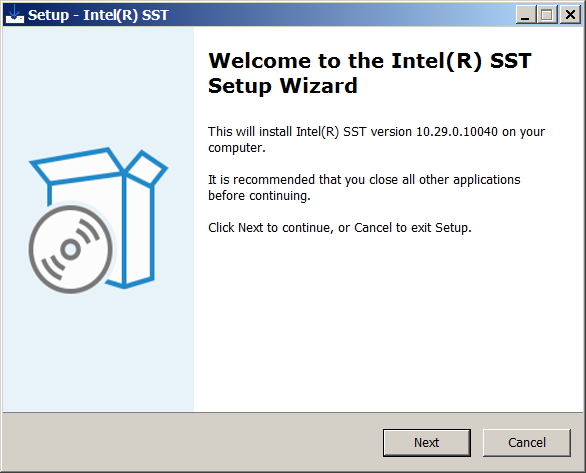586x473 pixels.
Task: Click the open blue box illustration
Action: pos(99,220)
